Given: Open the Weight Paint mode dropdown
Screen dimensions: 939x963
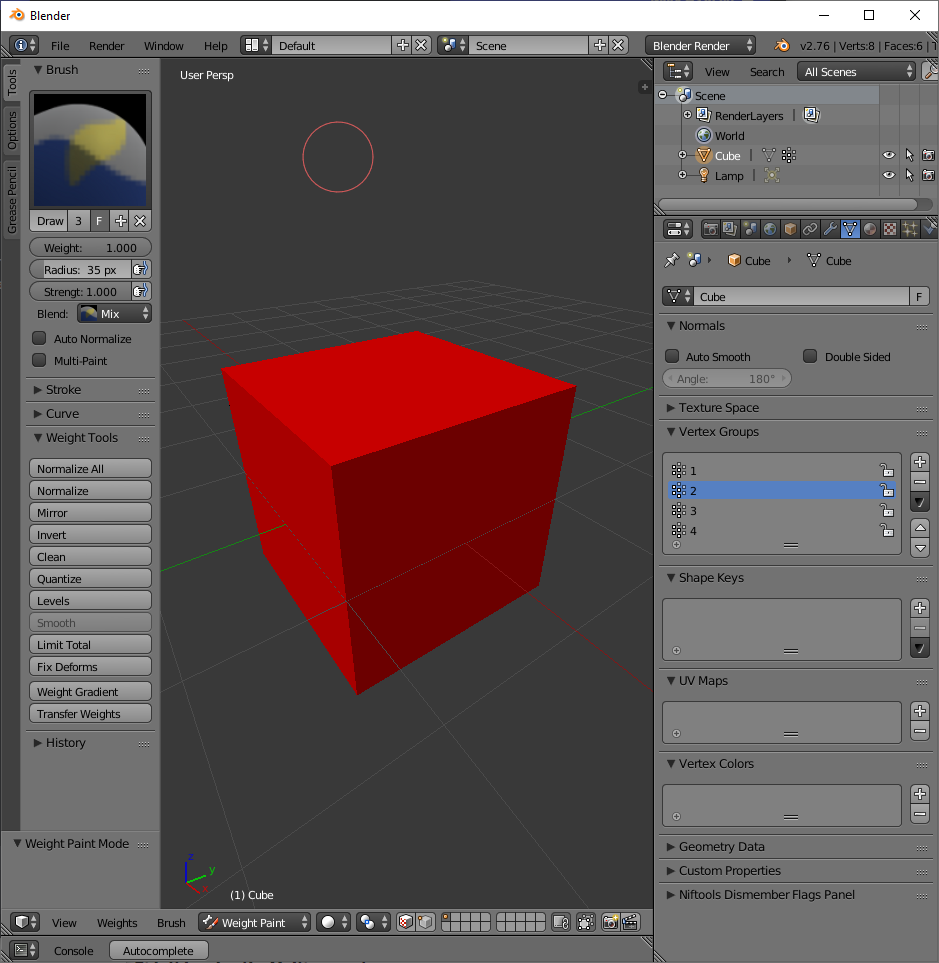Looking at the screenshot, I should pyautogui.click(x=254, y=922).
